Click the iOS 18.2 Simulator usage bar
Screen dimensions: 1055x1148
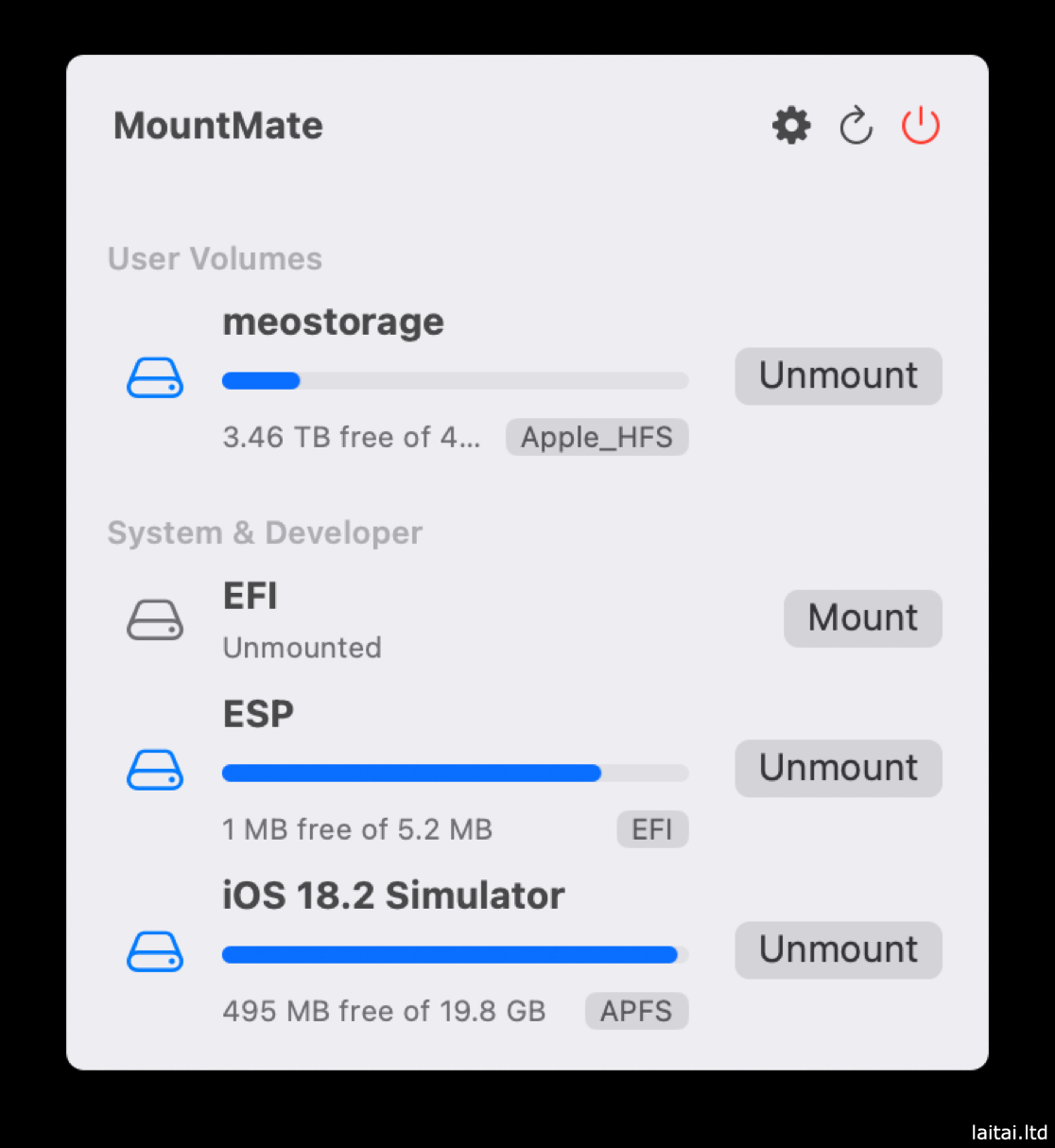pos(455,955)
